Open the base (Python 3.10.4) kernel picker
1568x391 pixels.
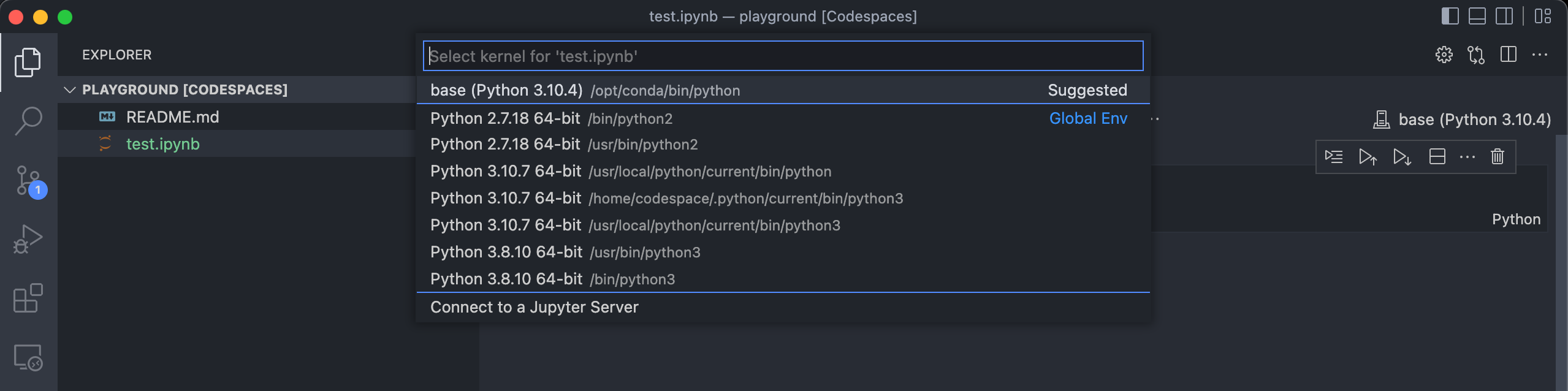point(1462,120)
